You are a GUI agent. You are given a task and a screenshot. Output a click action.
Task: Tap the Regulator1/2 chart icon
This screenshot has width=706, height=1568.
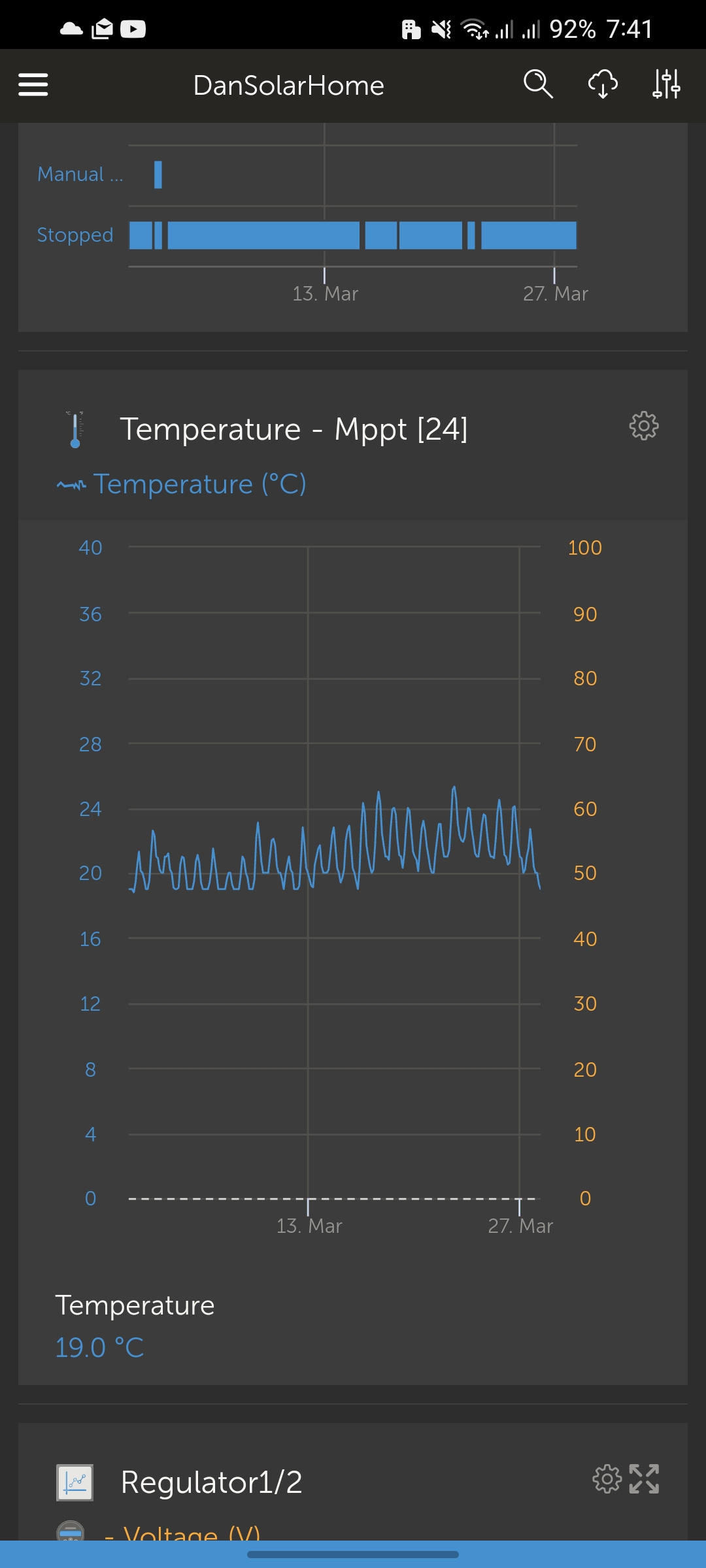pyautogui.click(x=75, y=1482)
